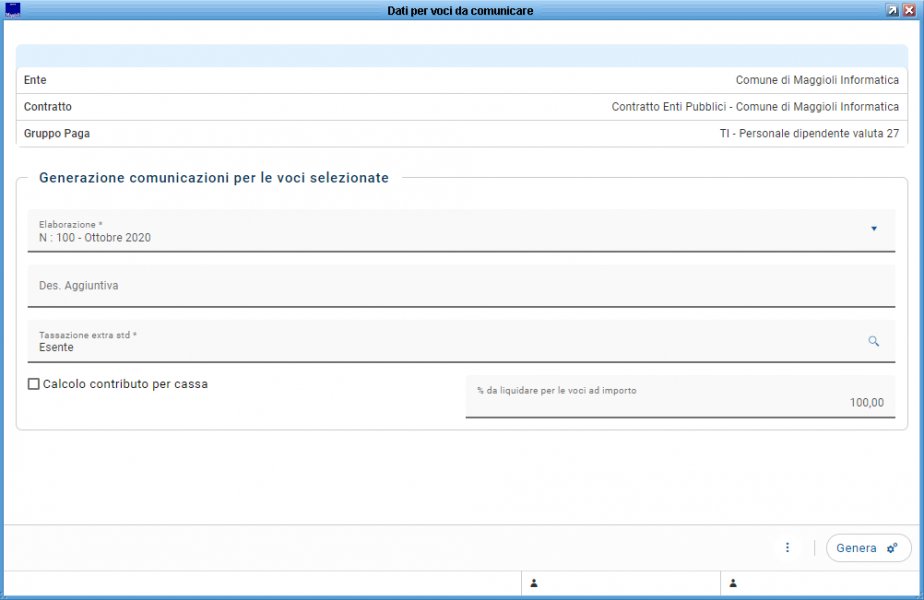Close the Dati per voci da comunicare window
This screenshot has width=924, height=600.
tap(909, 10)
